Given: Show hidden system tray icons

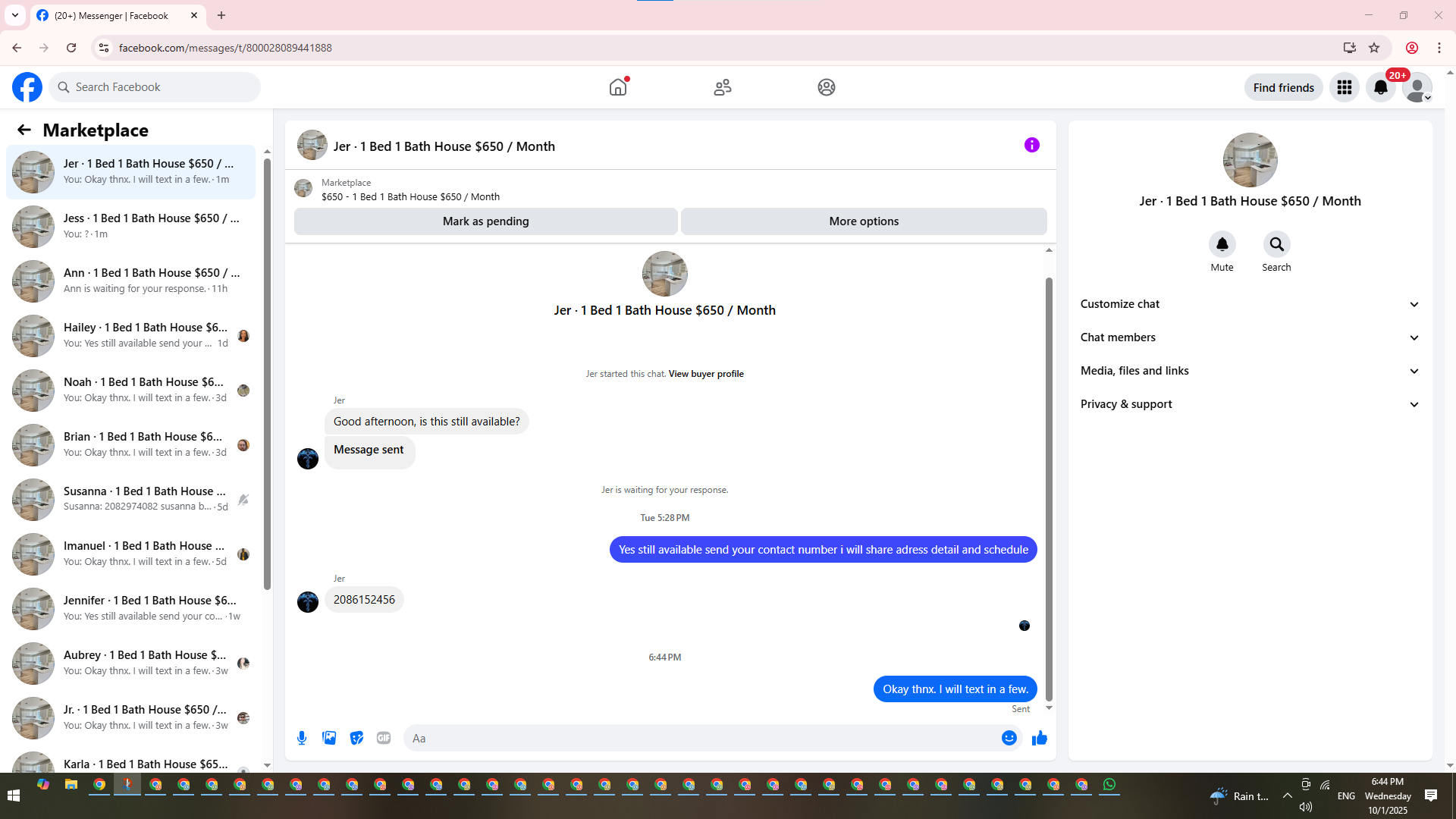Looking at the screenshot, I should (1288, 795).
